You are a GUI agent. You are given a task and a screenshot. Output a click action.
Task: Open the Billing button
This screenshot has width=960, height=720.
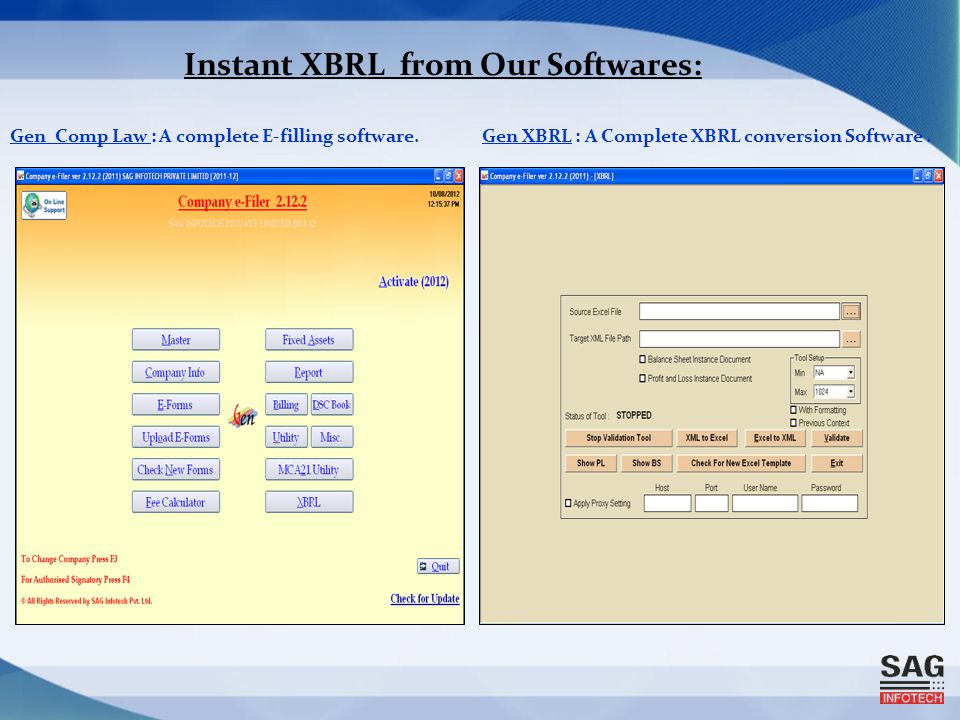(x=286, y=405)
